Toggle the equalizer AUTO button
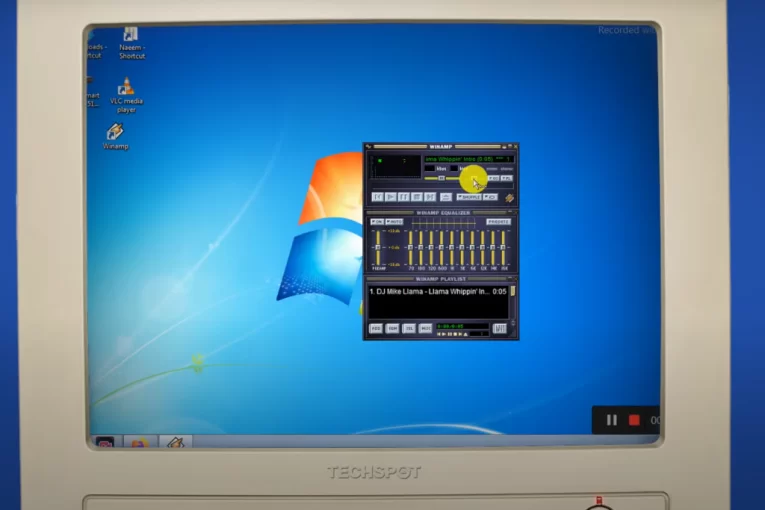This screenshot has width=765, height=510. (x=394, y=222)
